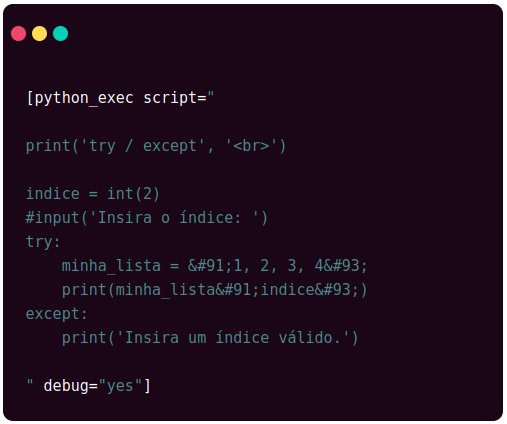Click the print(minha_lista...) line
This screenshot has height=424, width=507.
tap(214, 290)
